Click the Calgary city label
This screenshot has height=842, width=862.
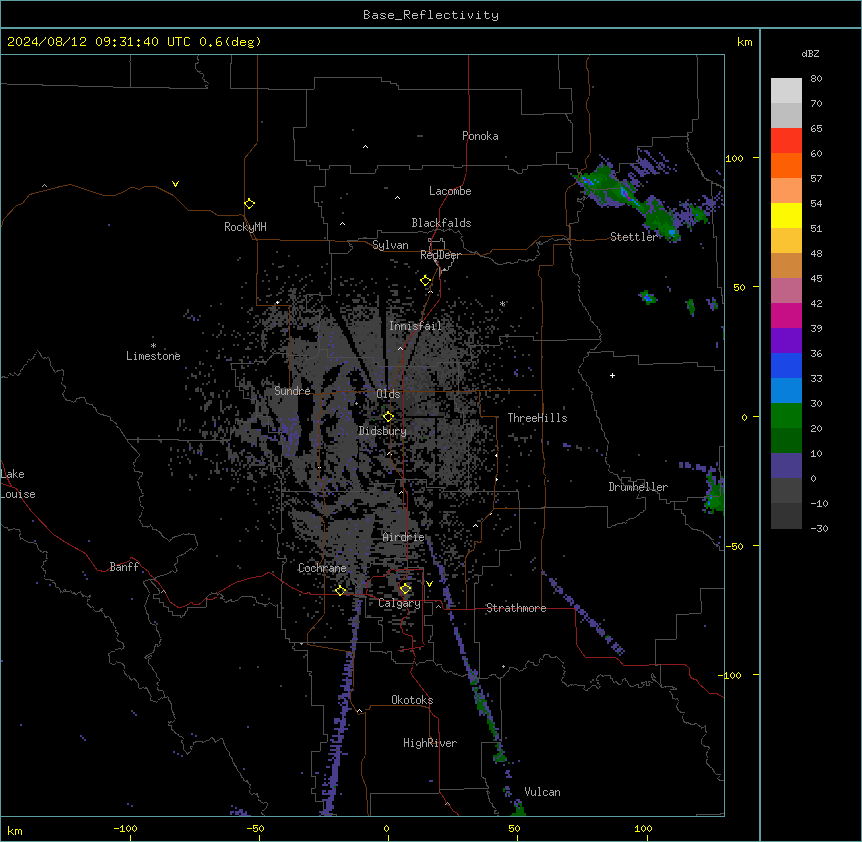click(400, 603)
